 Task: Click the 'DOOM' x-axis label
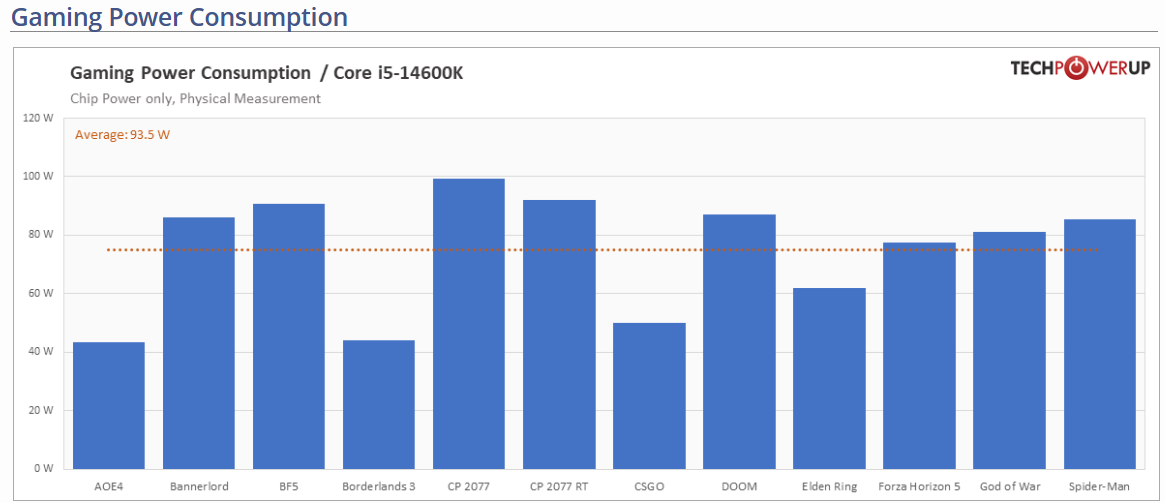click(x=739, y=487)
